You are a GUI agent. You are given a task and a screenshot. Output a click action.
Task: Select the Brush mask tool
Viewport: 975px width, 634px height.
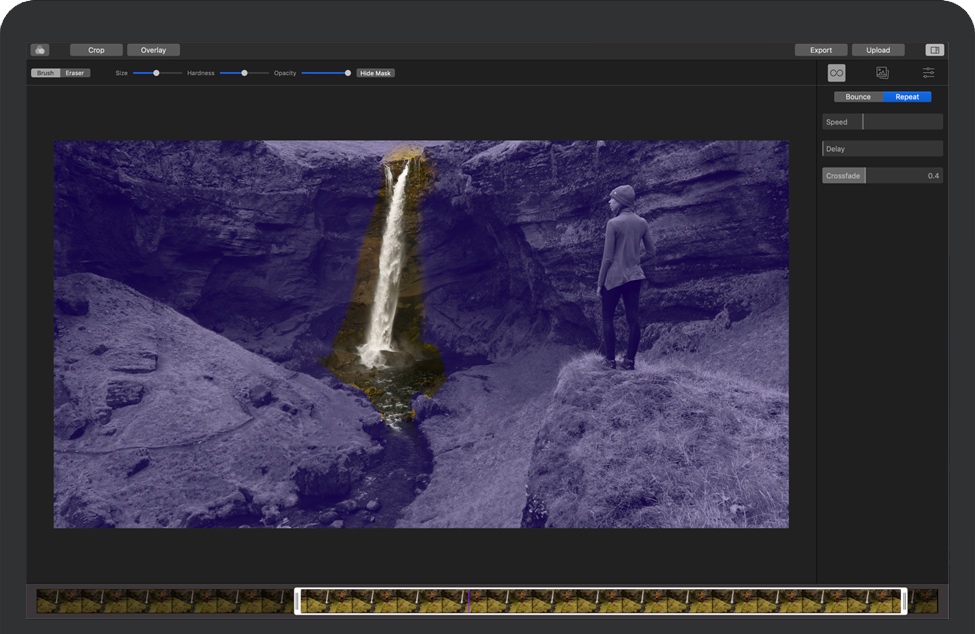[x=46, y=73]
